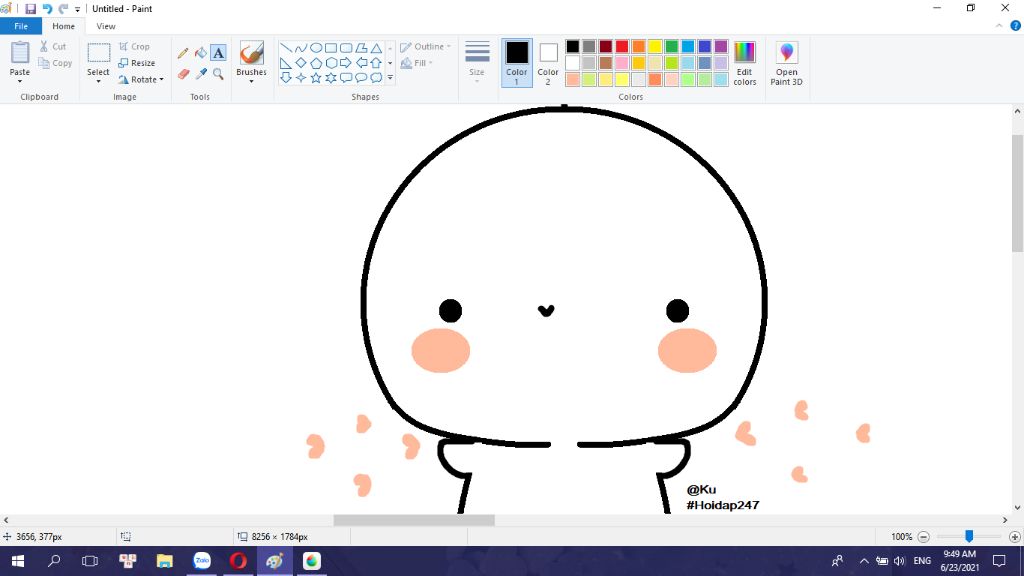Screen dimensions: 1024x576
Task: Select the Text tool
Action: (x=218, y=53)
